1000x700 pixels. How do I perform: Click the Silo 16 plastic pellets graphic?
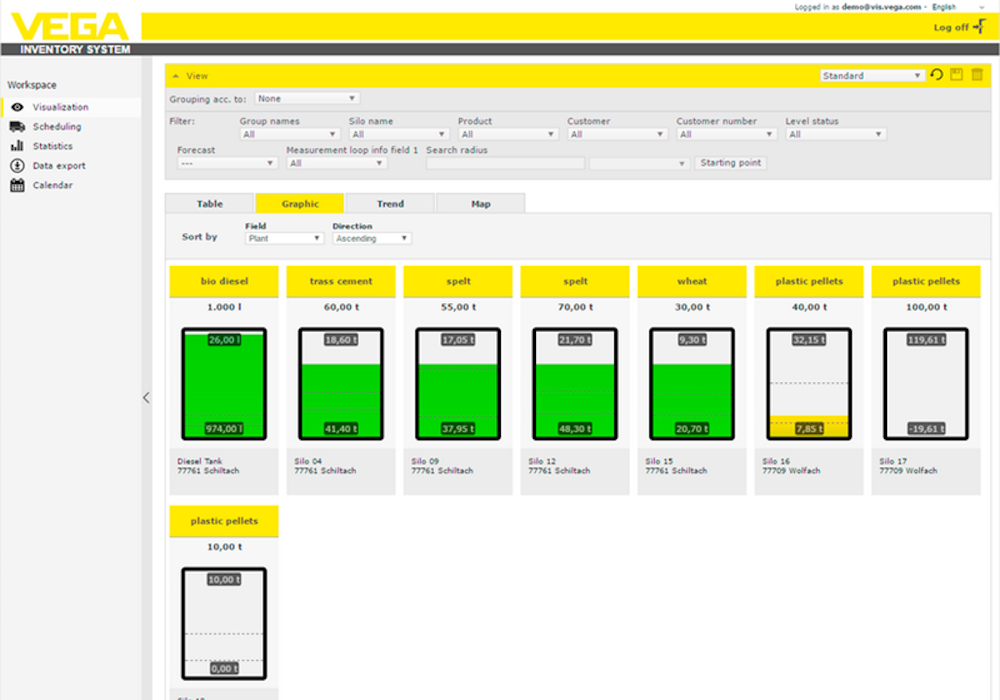coord(809,384)
